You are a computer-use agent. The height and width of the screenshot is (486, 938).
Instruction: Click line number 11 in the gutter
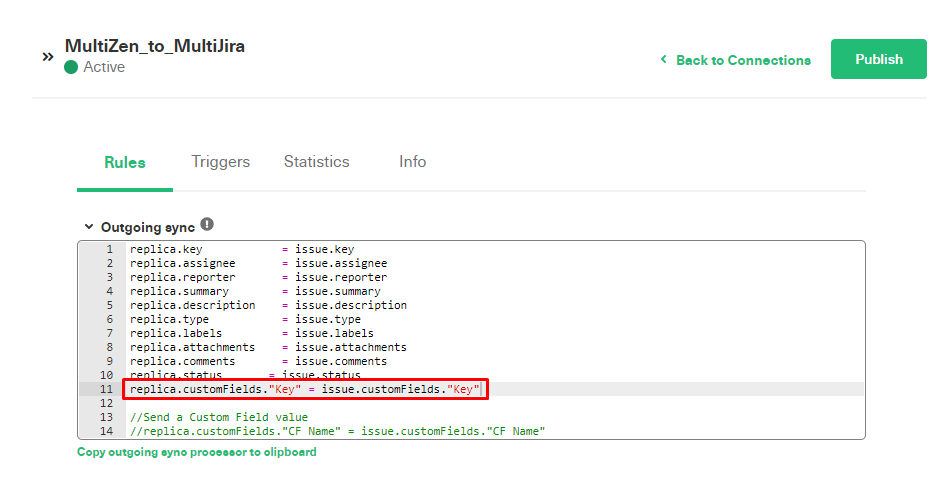pos(106,389)
